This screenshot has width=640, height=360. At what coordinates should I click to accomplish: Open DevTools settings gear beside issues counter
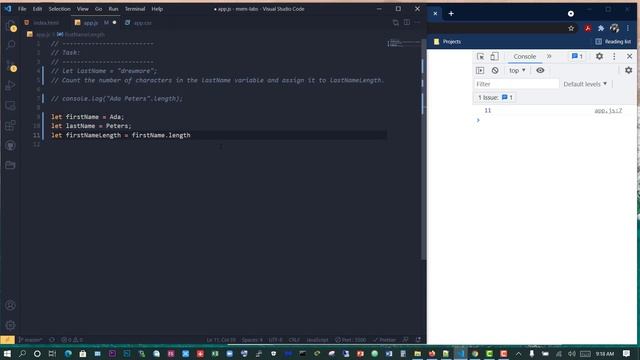tap(599, 56)
